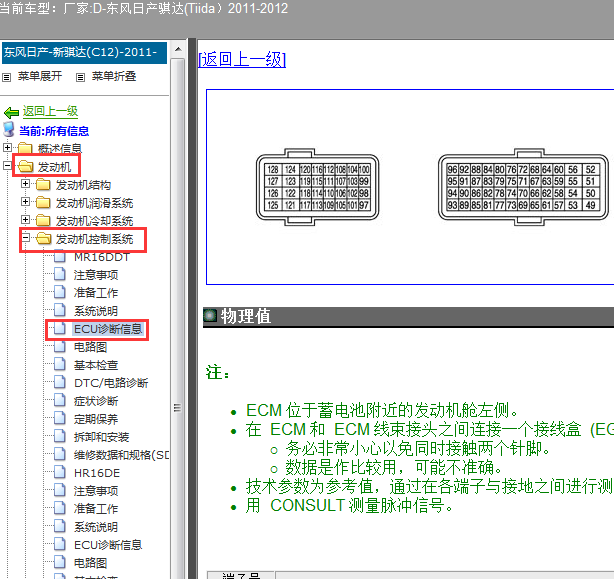The width and height of the screenshot is (614, 579).
Task: Click the 发动机控制系统 open folder icon
Action: (43, 238)
